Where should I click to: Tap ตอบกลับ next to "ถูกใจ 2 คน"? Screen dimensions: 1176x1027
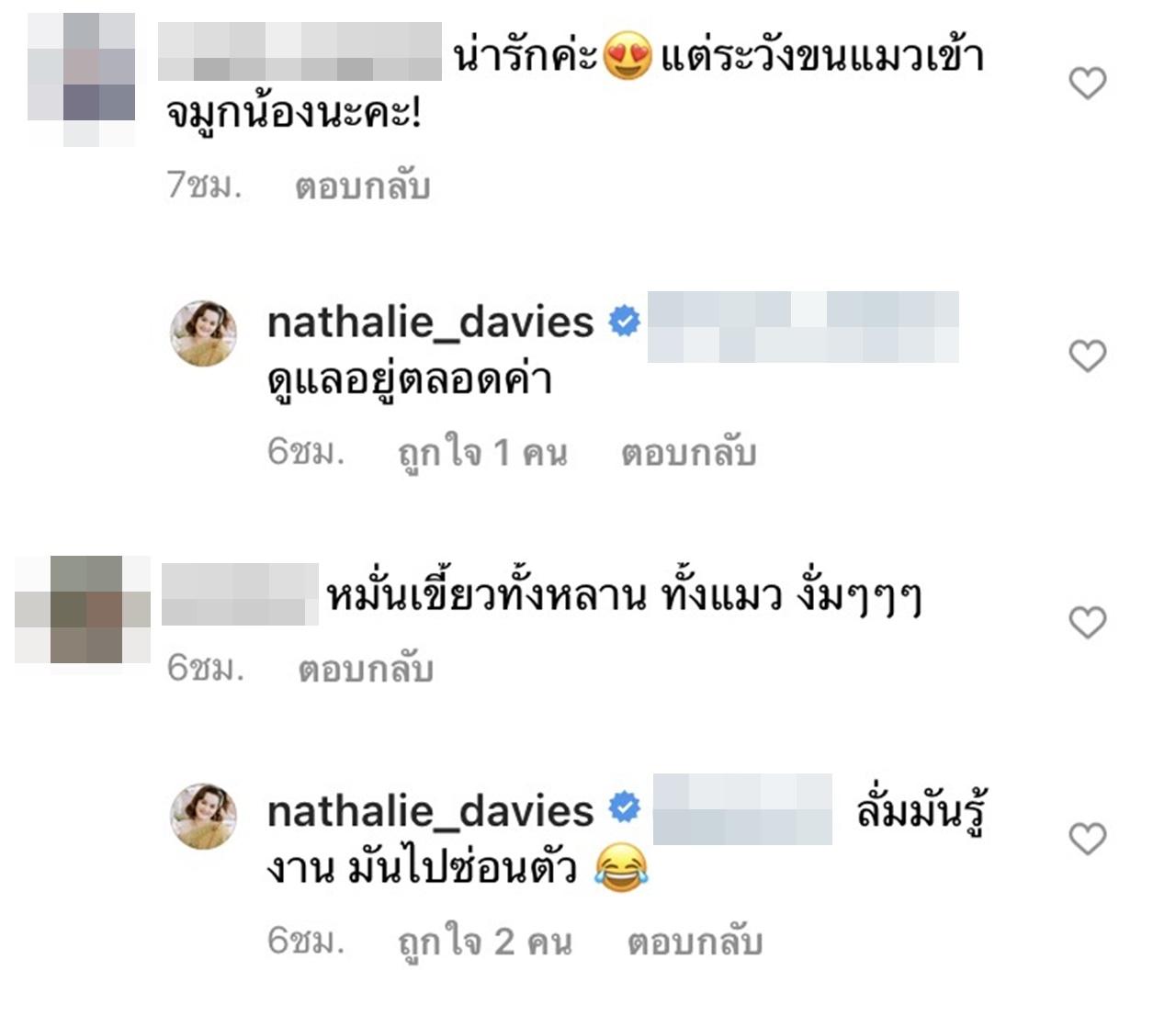point(695,942)
